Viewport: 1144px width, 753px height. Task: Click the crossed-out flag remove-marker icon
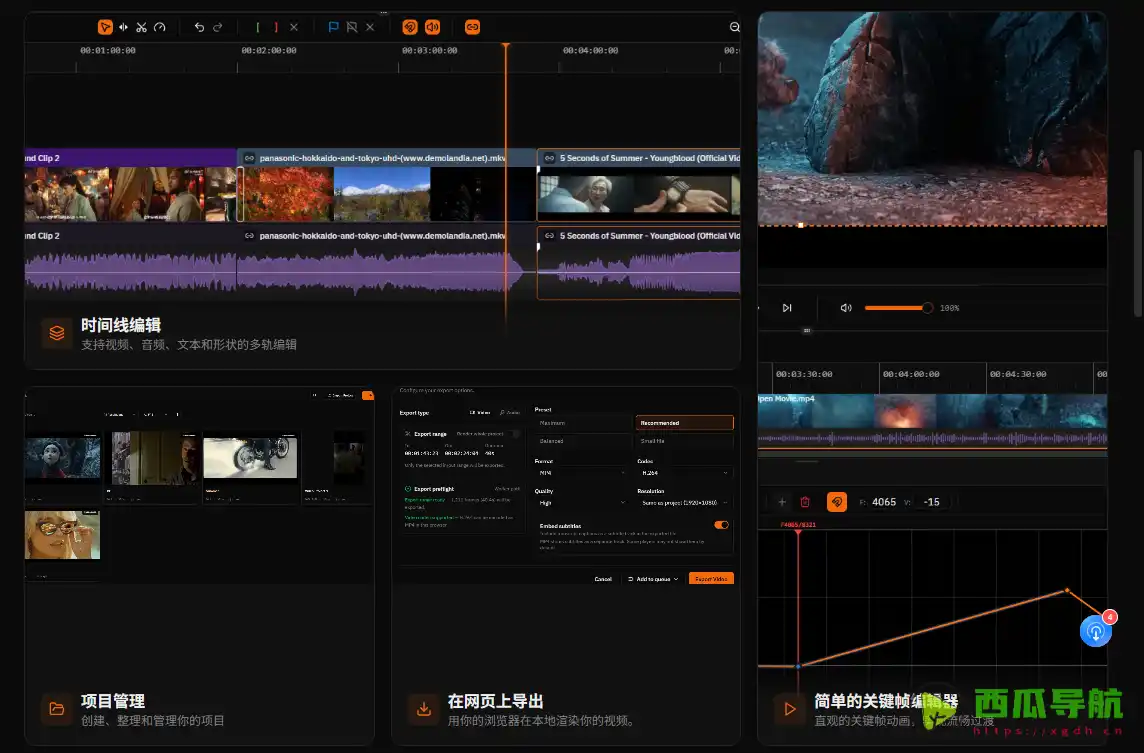352,27
